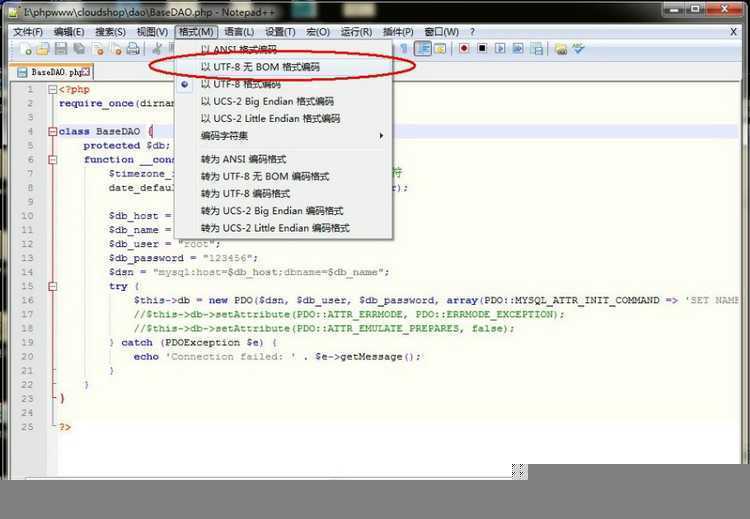Open the 窗口(W) Window menu
The image size is (750, 519).
[x=441, y=32]
